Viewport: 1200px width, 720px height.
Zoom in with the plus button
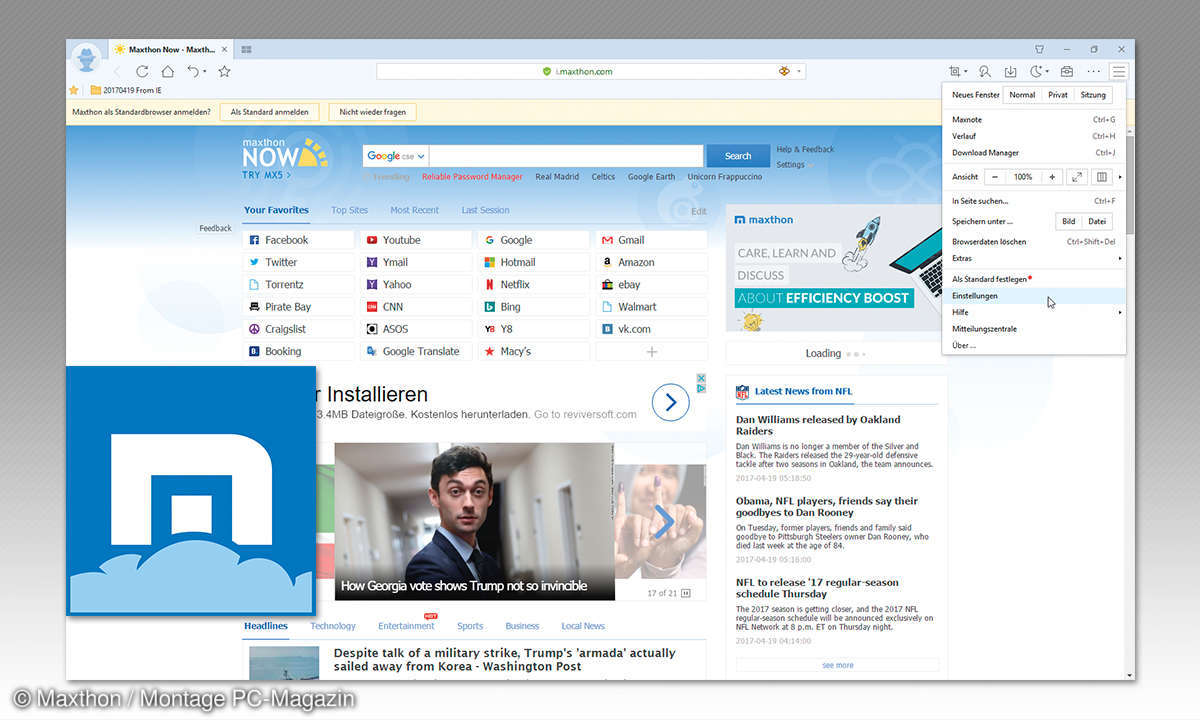pyautogui.click(x=1051, y=177)
